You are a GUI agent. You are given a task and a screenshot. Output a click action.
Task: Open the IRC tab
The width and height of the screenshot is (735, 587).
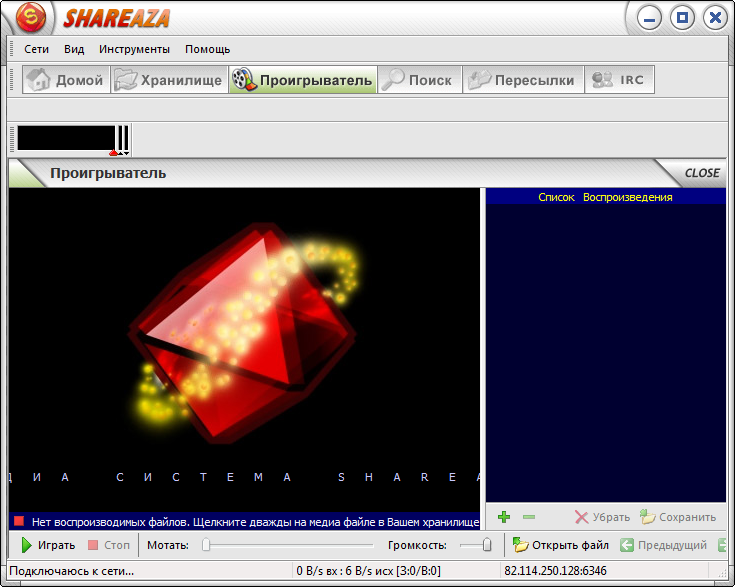(x=619, y=80)
